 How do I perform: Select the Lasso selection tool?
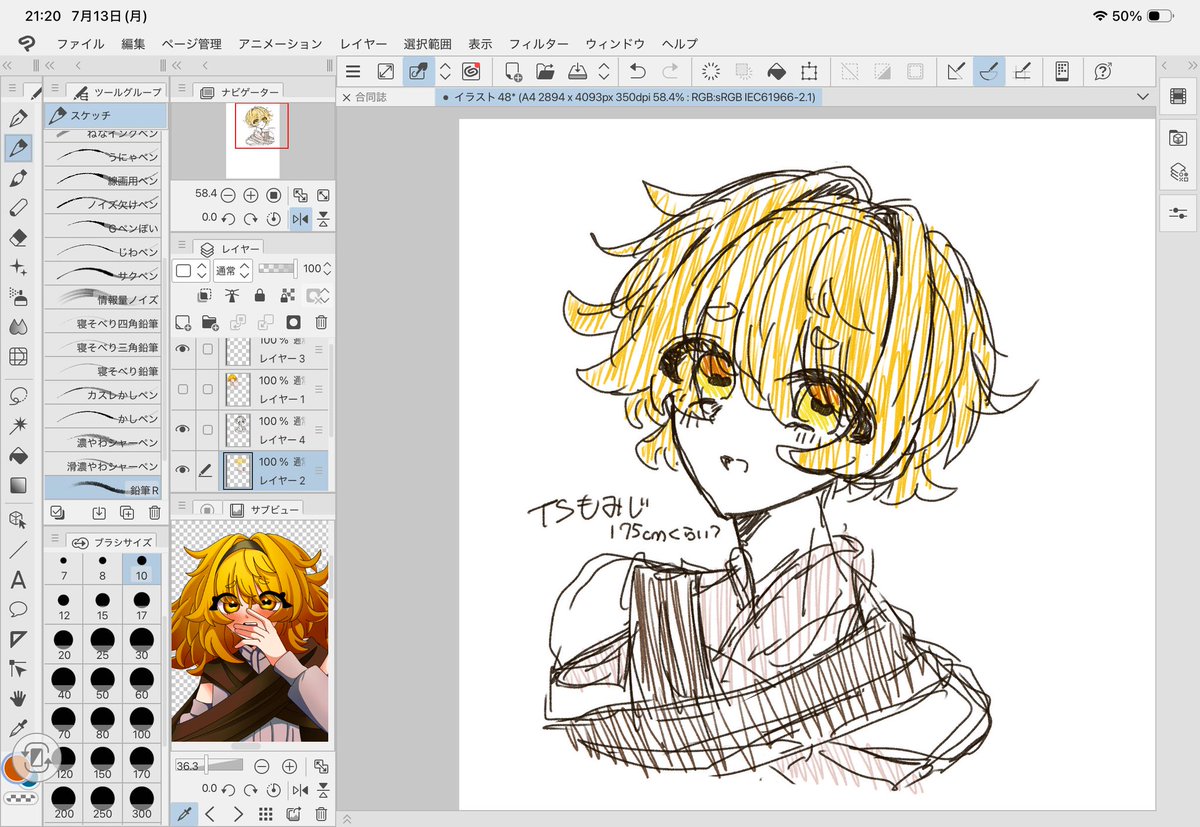(17, 396)
